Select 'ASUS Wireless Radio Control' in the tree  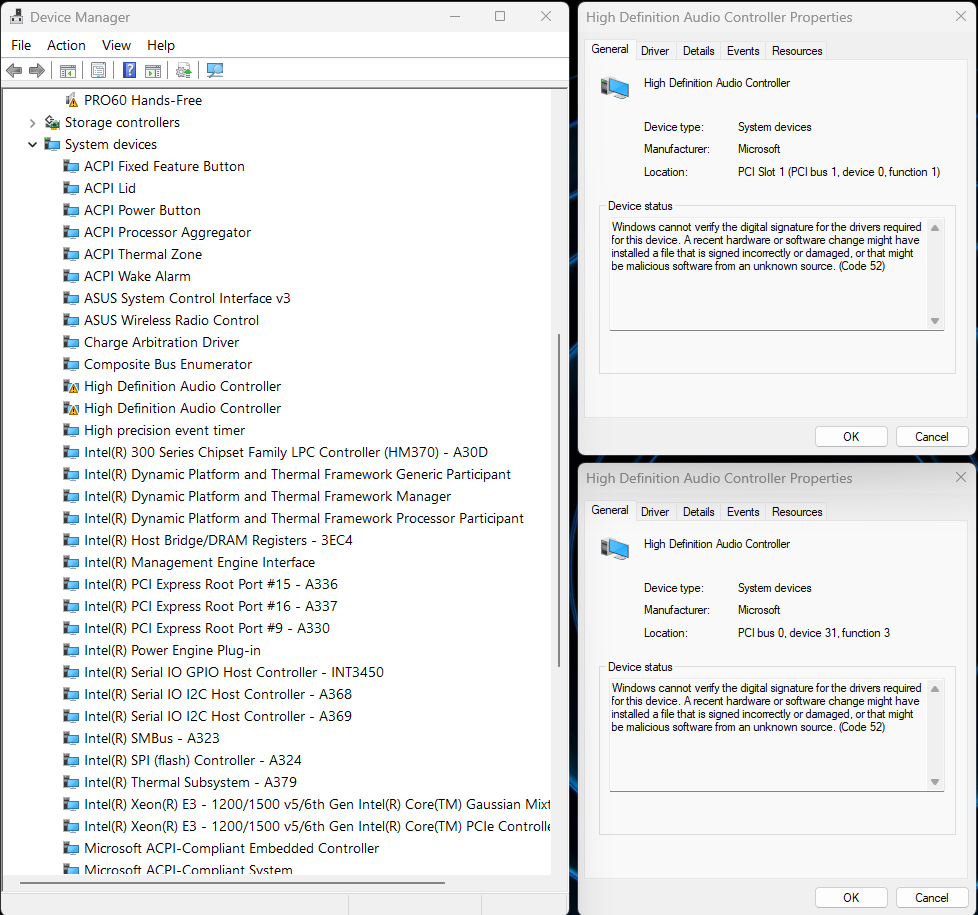click(x=172, y=321)
